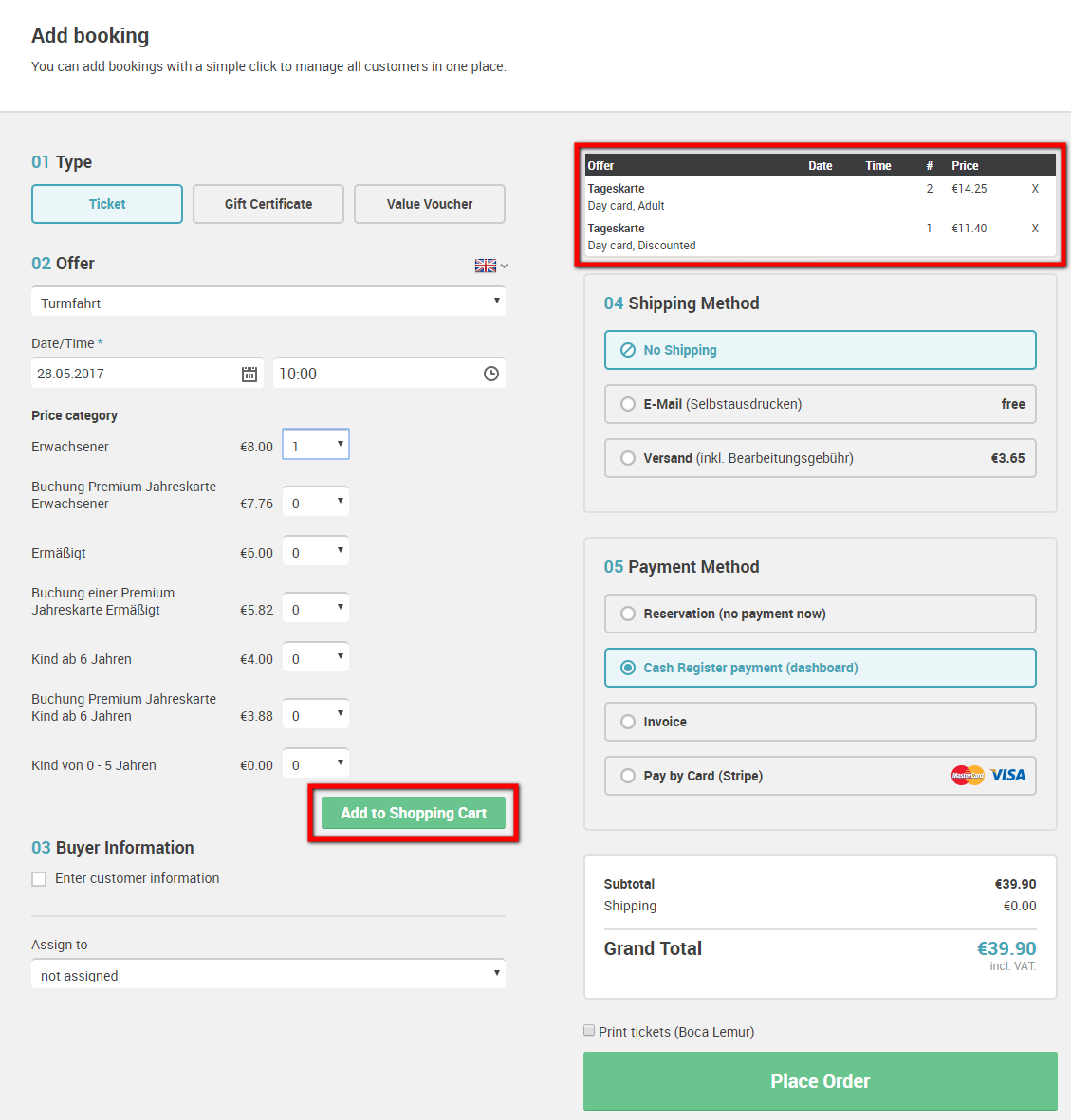Remove the Day card Discounted cart item
The width and height of the screenshot is (1071, 1120).
tap(1035, 229)
